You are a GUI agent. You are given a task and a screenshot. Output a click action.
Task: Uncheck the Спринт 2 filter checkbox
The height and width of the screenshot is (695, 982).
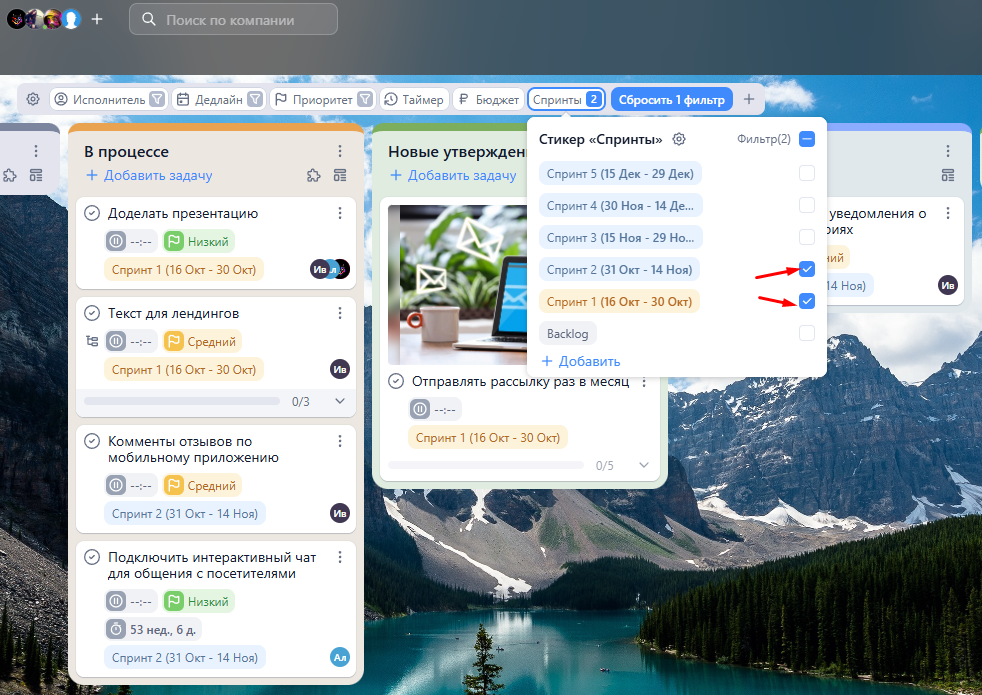tap(807, 269)
